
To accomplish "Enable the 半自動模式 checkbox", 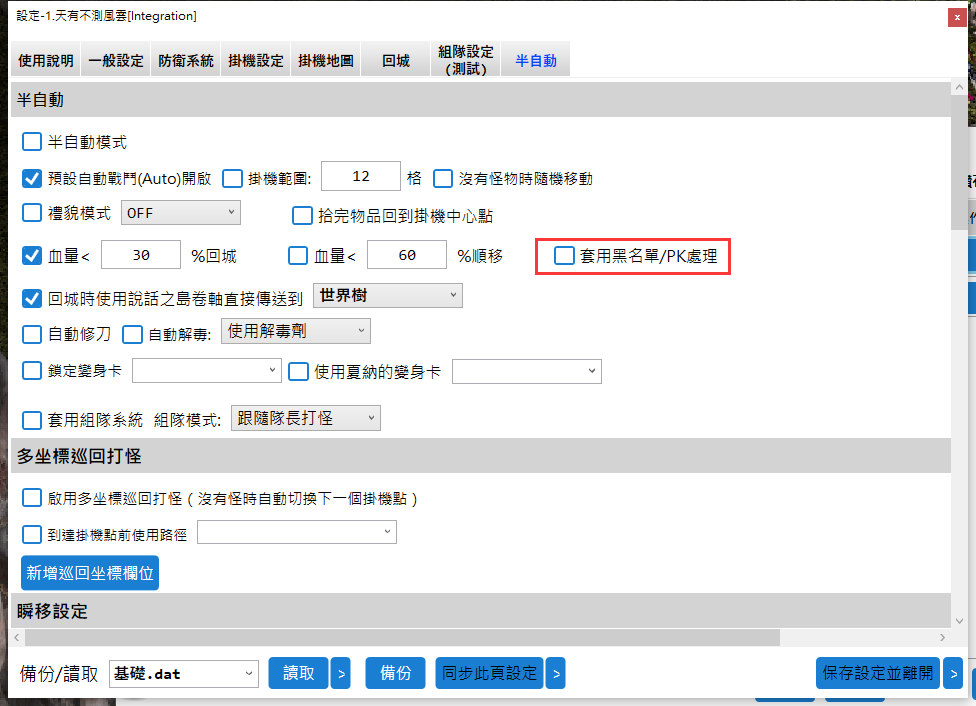I will (32, 142).
